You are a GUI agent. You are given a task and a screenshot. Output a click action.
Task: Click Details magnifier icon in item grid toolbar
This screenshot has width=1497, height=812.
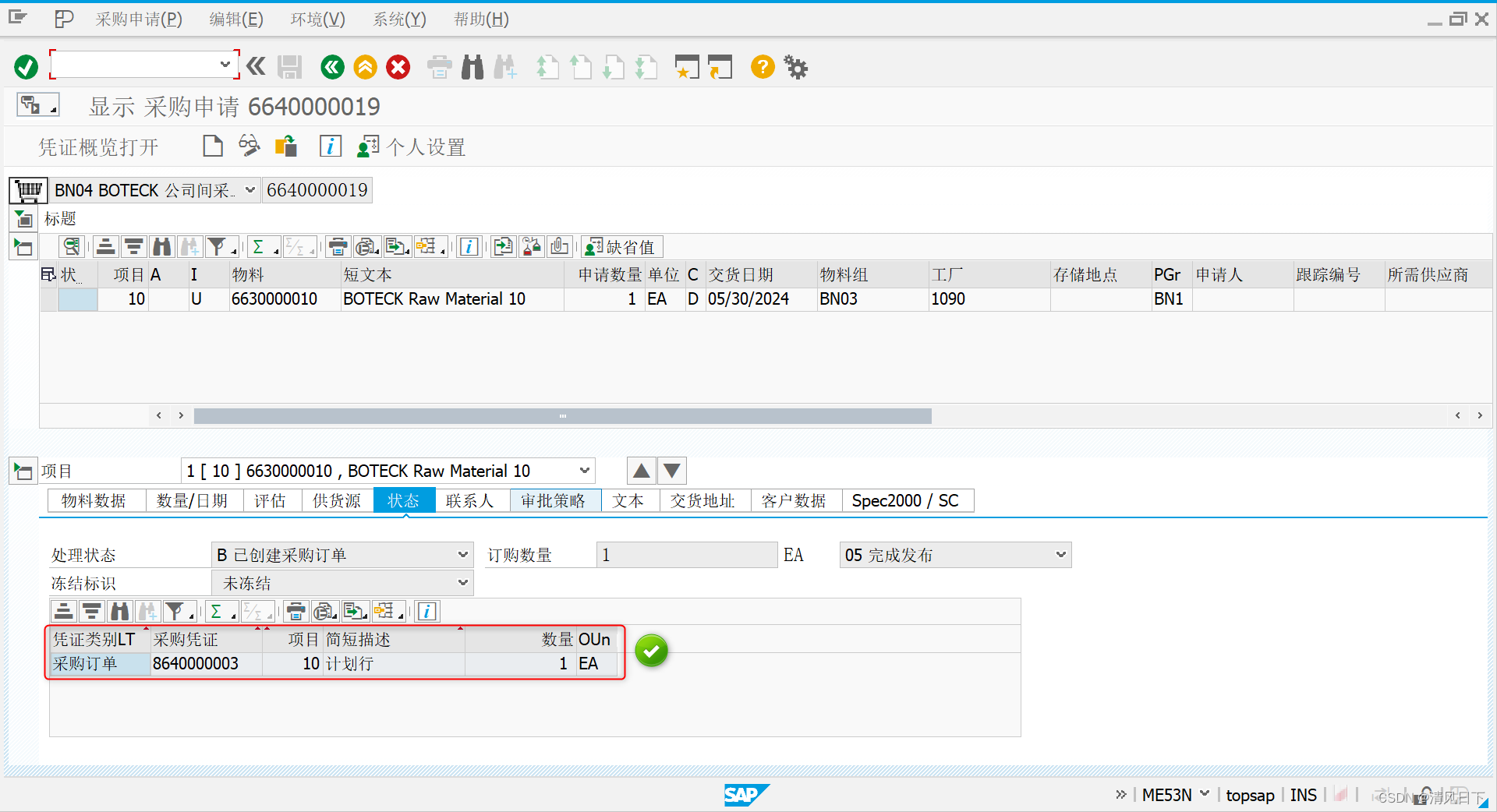[x=72, y=247]
